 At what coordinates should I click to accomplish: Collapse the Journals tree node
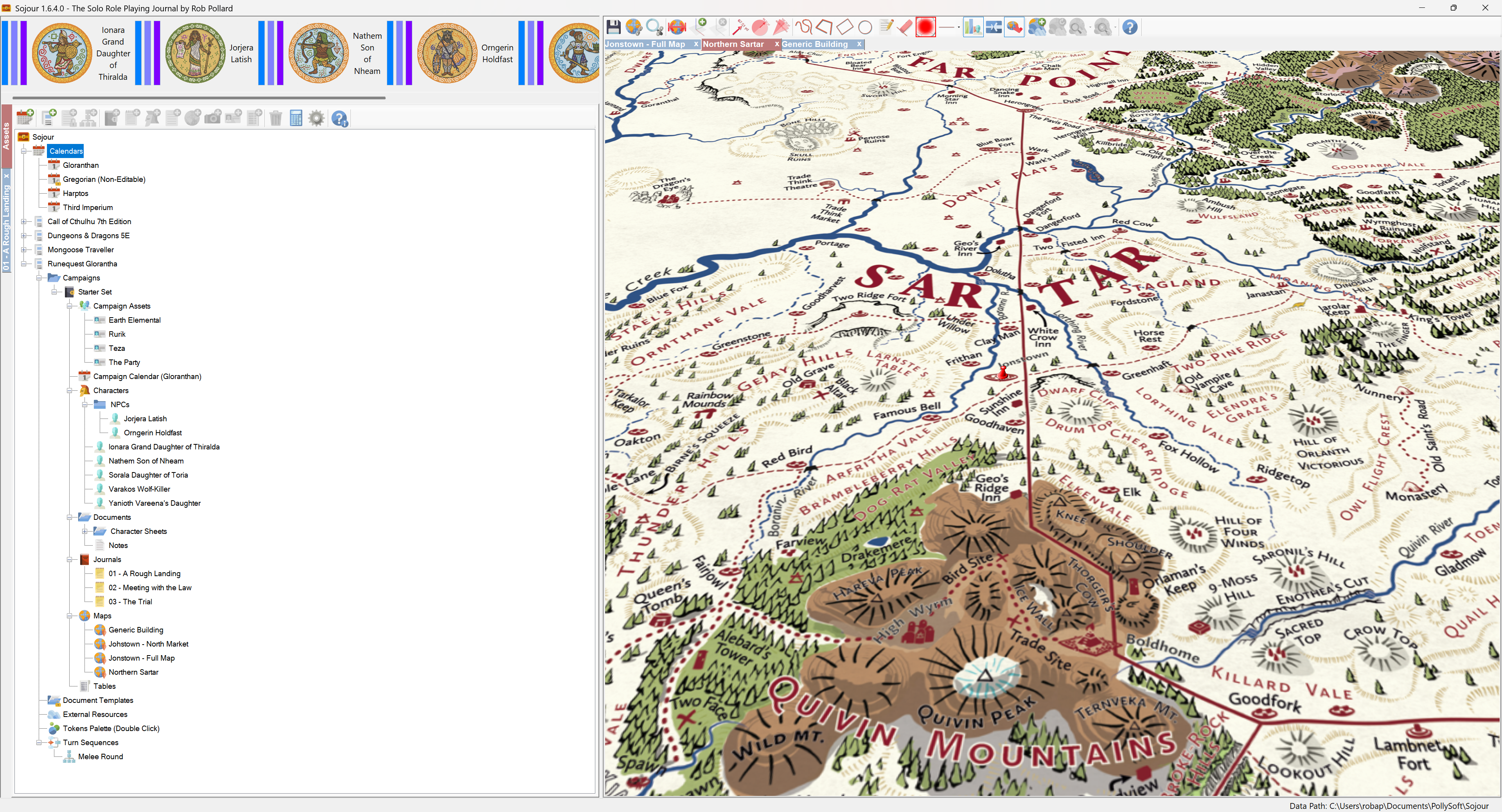(69, 560)
